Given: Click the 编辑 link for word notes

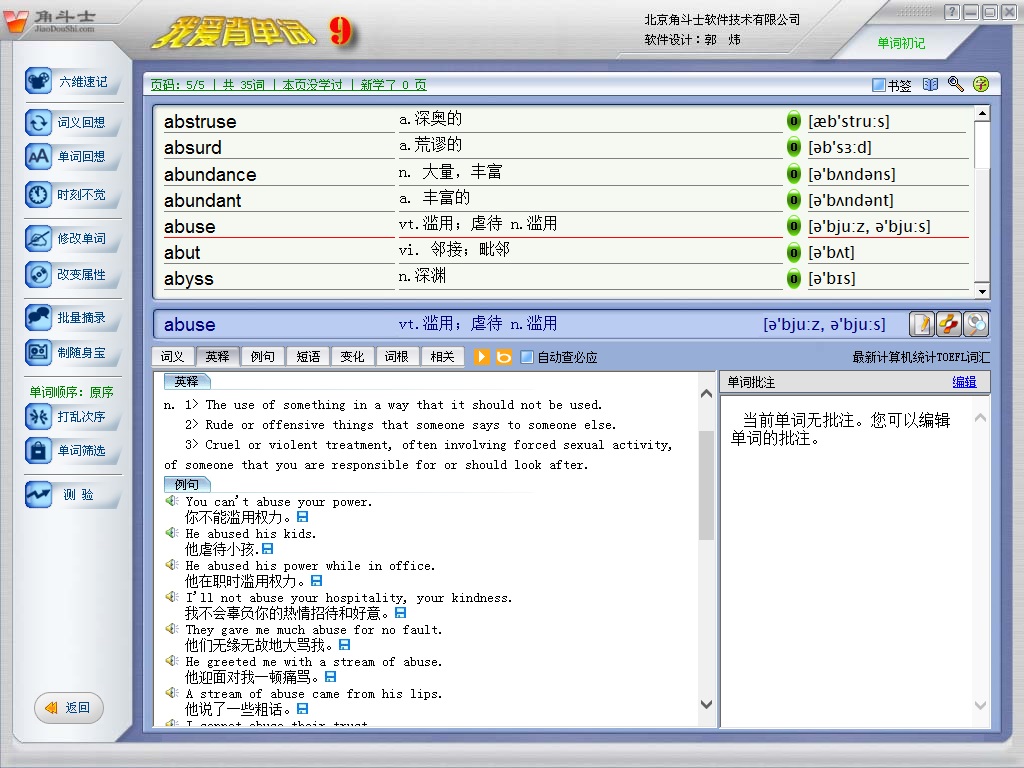Looking at the screenshot, I should [x=964, y=382].
